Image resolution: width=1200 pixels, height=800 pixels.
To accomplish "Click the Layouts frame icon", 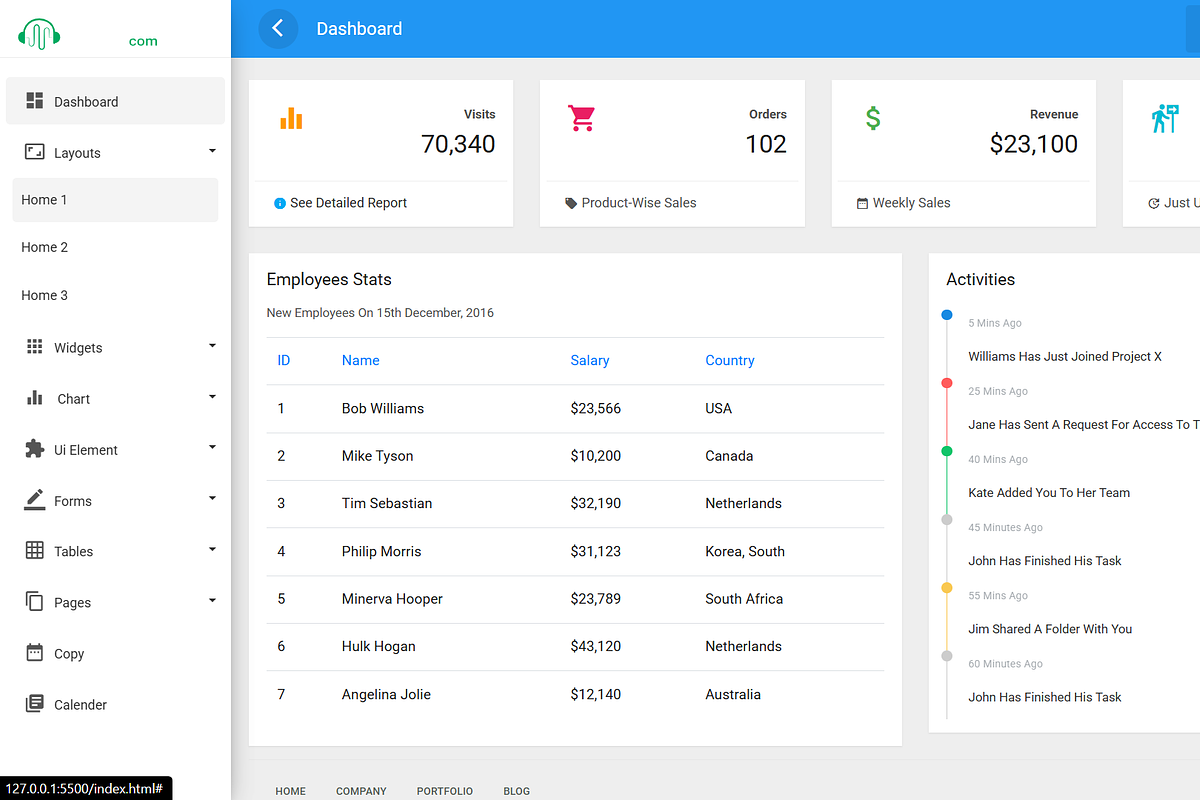I will (35, 152).
